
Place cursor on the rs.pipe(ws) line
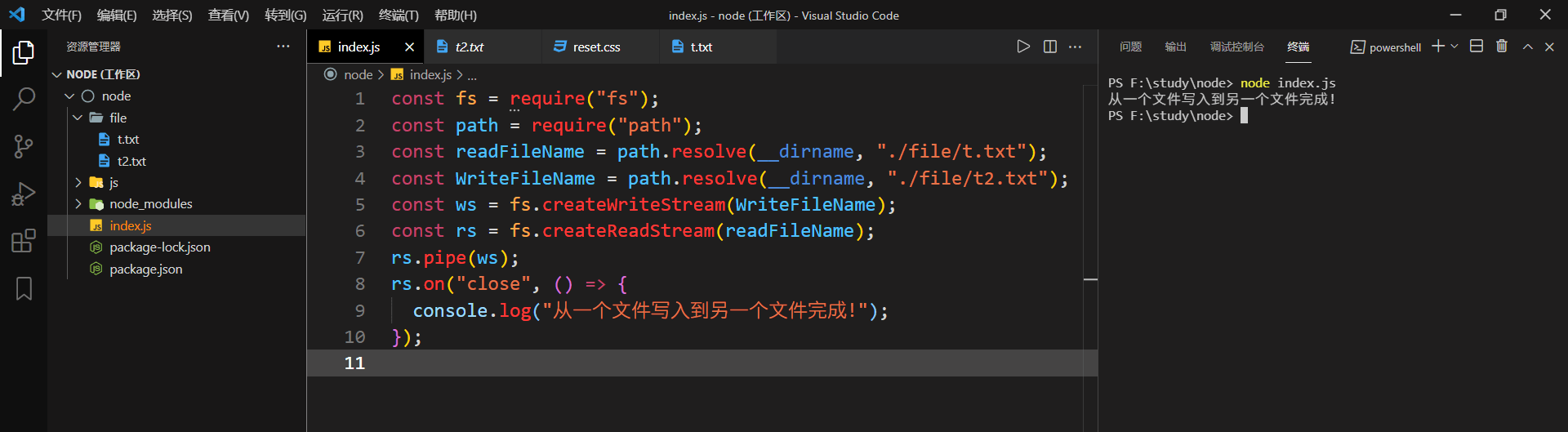click(455, 258)
